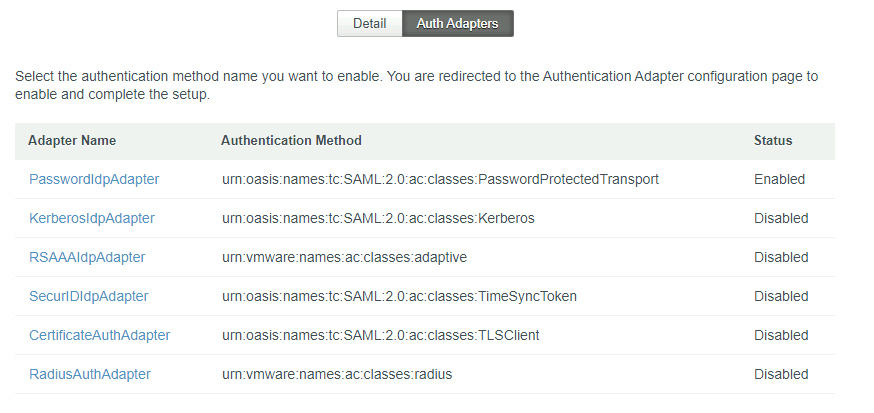Click the Disabled status of RSAAAIdpAdapter

point(781,257)
